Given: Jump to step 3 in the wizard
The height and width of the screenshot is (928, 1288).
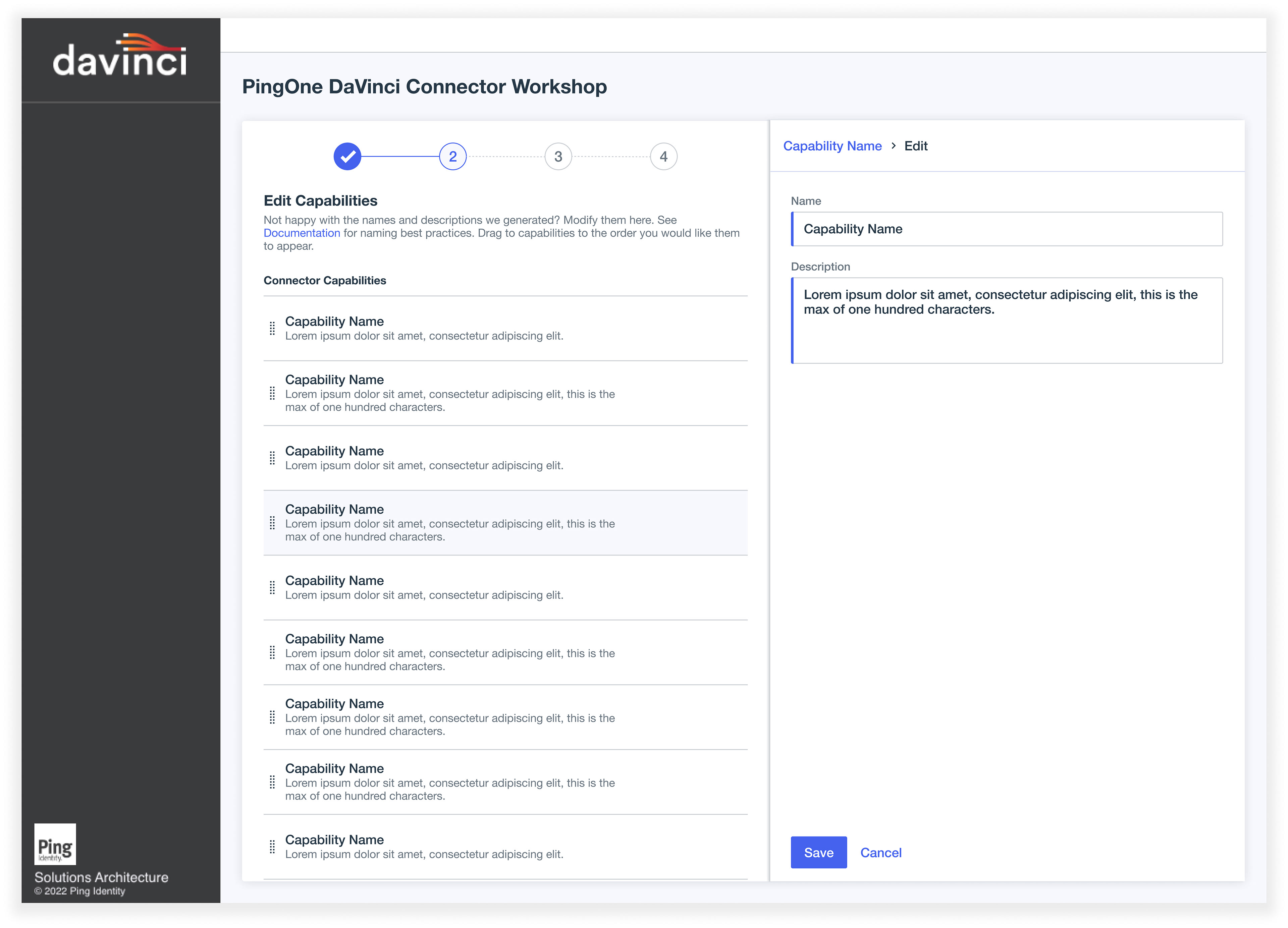Looking at the screenshot, I should [558, 156].
